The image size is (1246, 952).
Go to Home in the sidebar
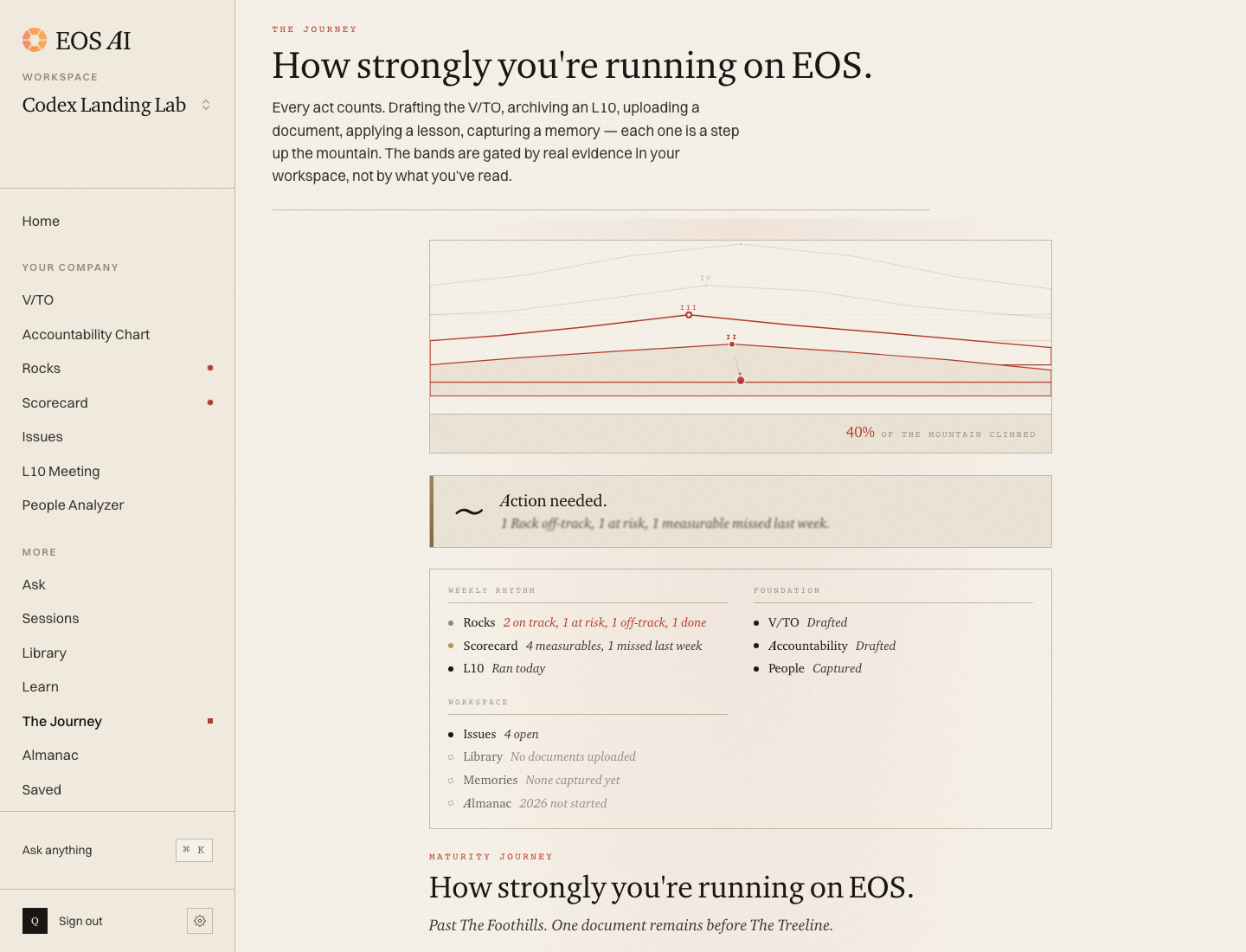click(x=41, y=222)
